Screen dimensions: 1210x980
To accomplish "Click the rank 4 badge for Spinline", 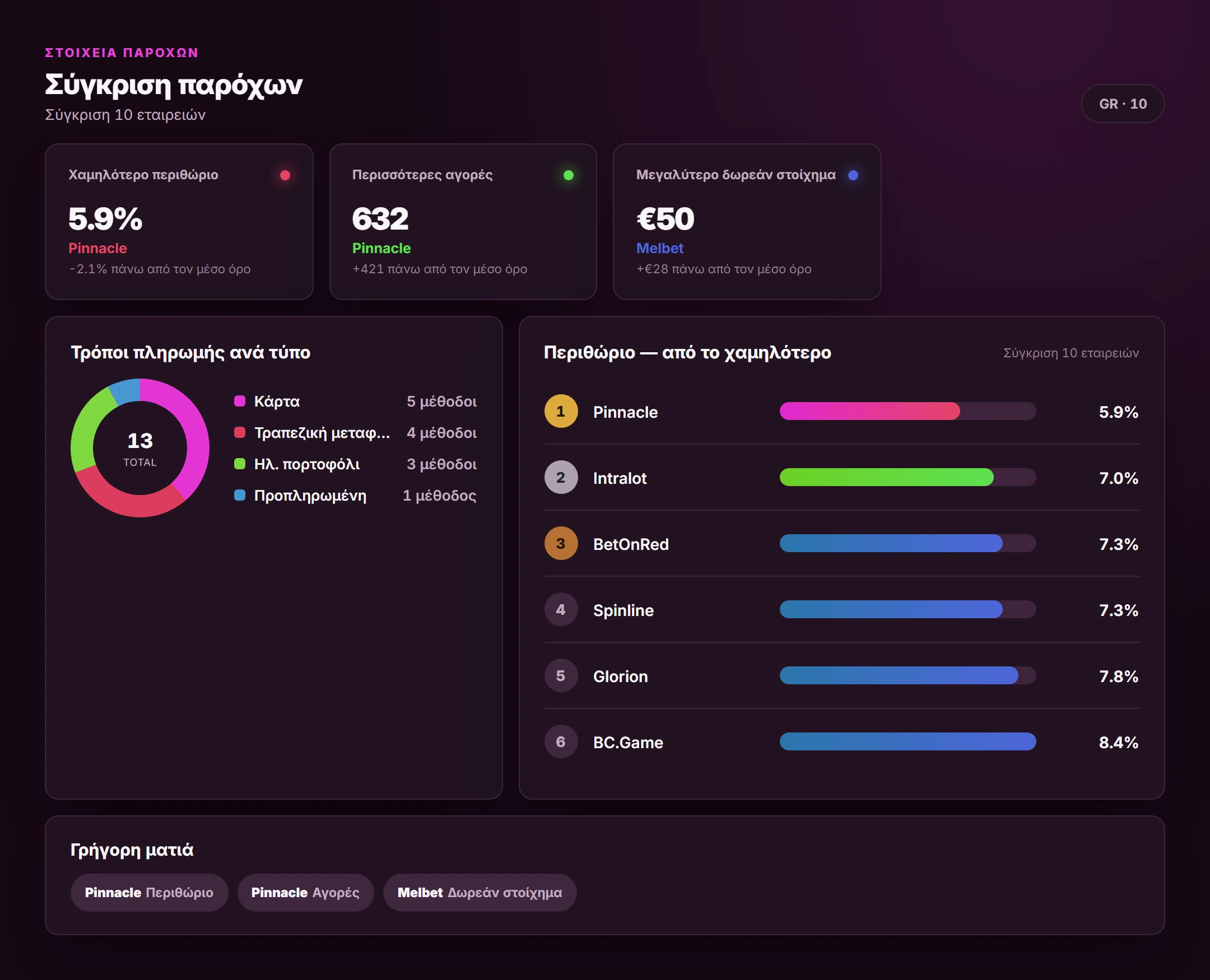I will tap(561, 609).
